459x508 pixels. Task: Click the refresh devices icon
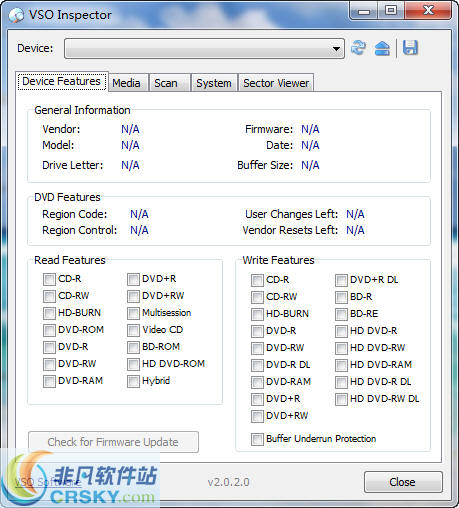[358, 48]
